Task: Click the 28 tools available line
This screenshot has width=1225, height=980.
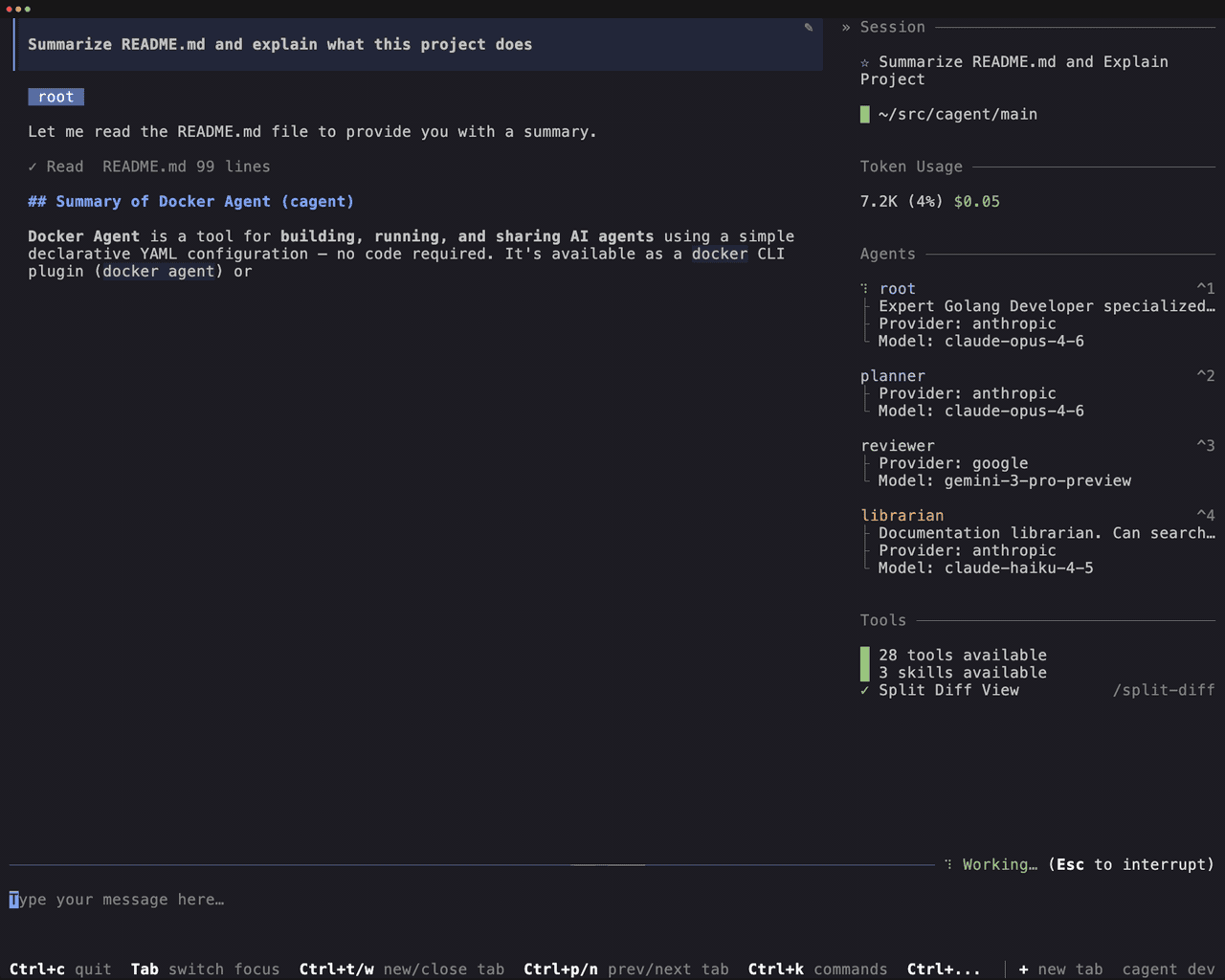Action: tap(963, 656)
